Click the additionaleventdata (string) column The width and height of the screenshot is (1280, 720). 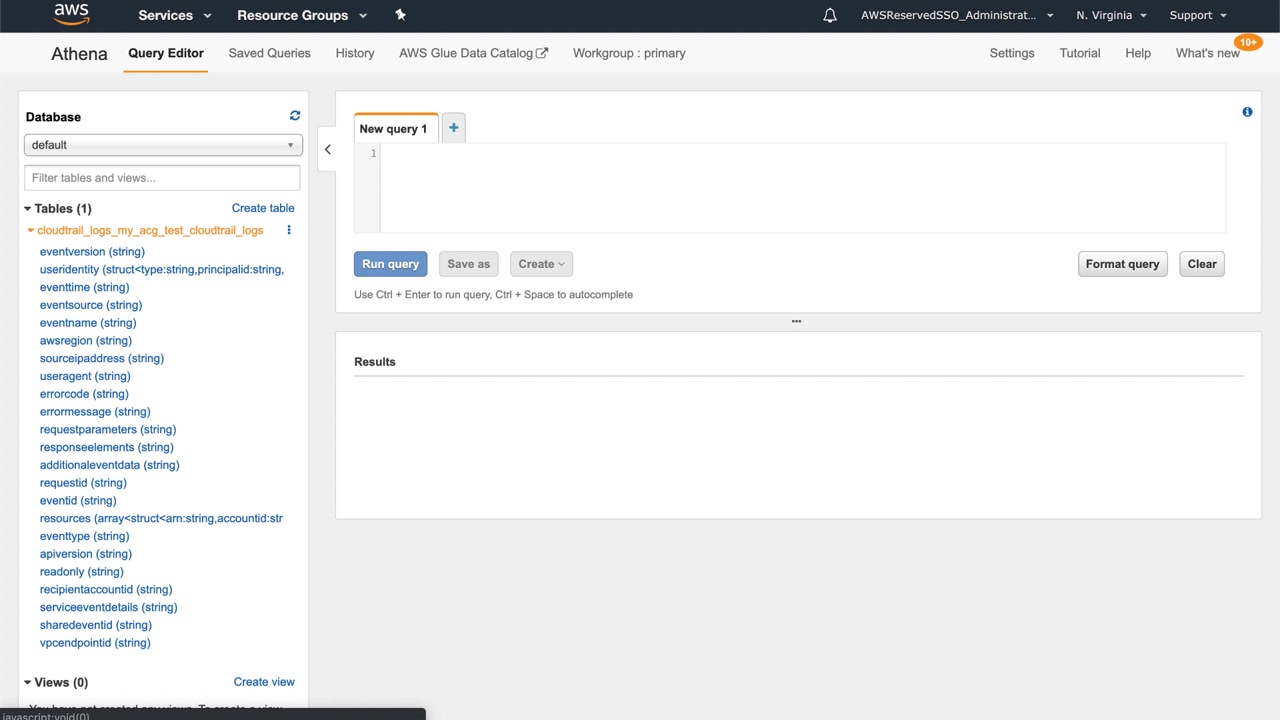click(x=110, y=466)
